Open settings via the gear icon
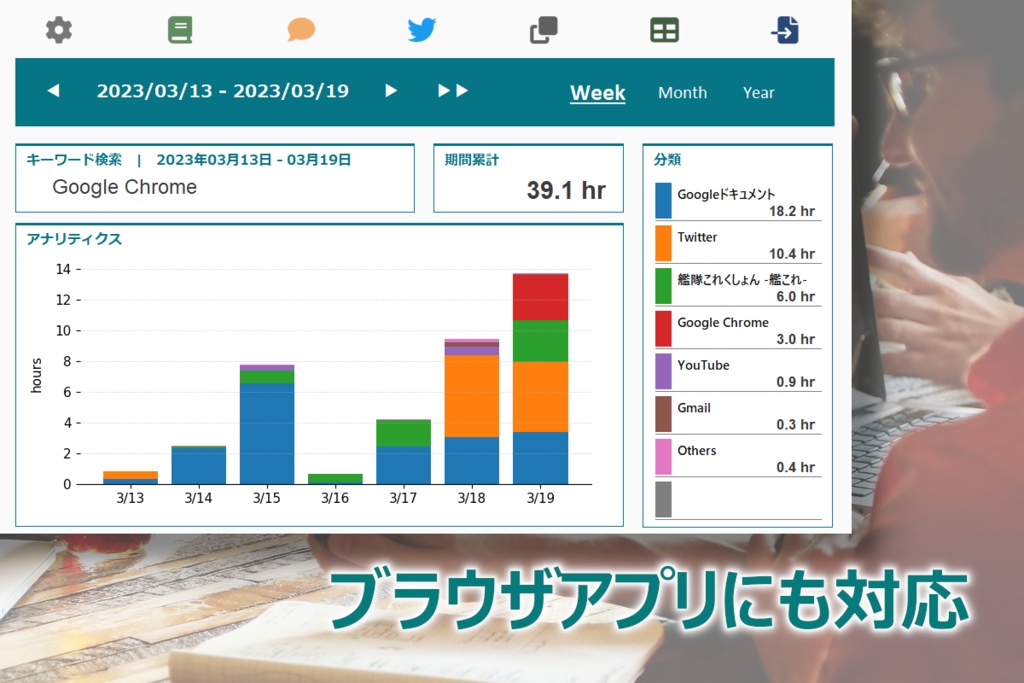Image resolution: width=1024 pixels, height=683 pixels. 59,30
